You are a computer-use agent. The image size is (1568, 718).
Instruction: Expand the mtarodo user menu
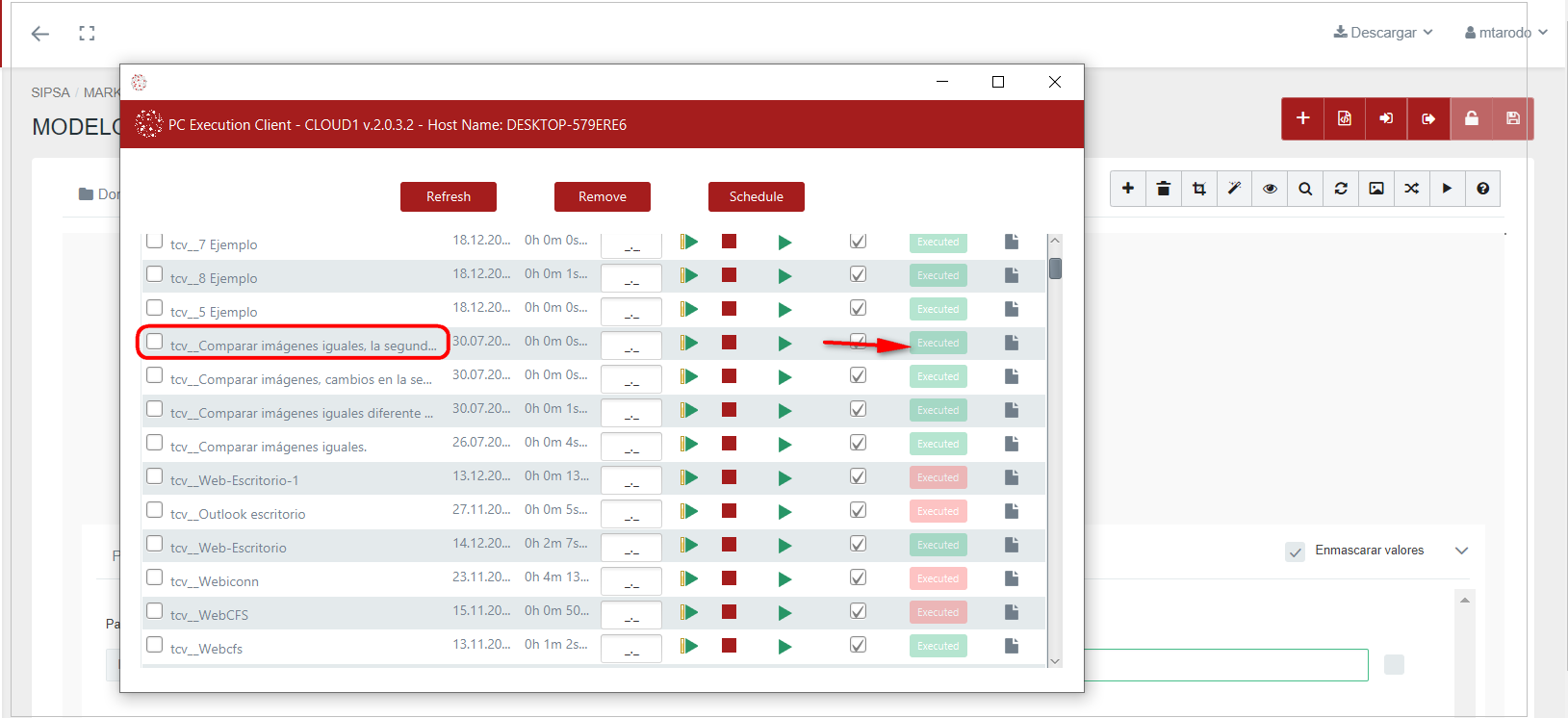[1505, 33]
